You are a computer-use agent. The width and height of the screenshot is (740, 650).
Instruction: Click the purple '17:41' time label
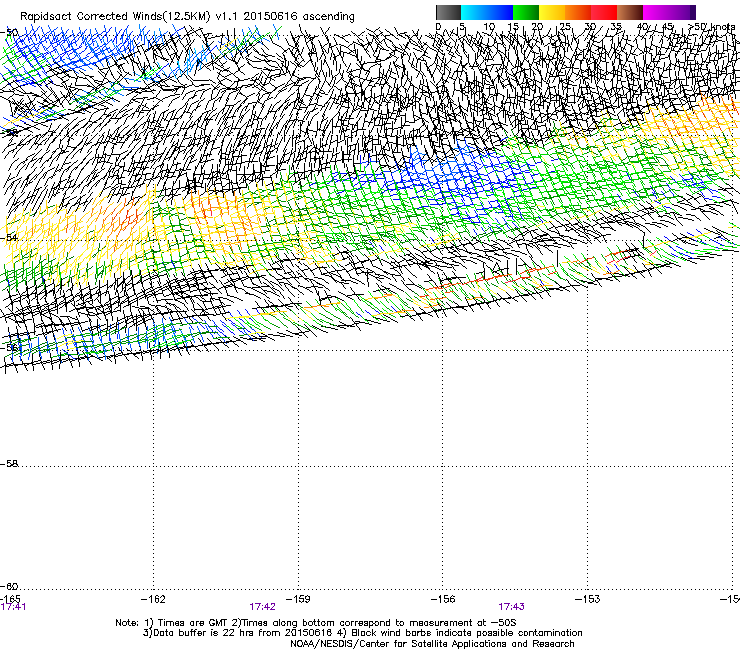(x=13, y=607)
